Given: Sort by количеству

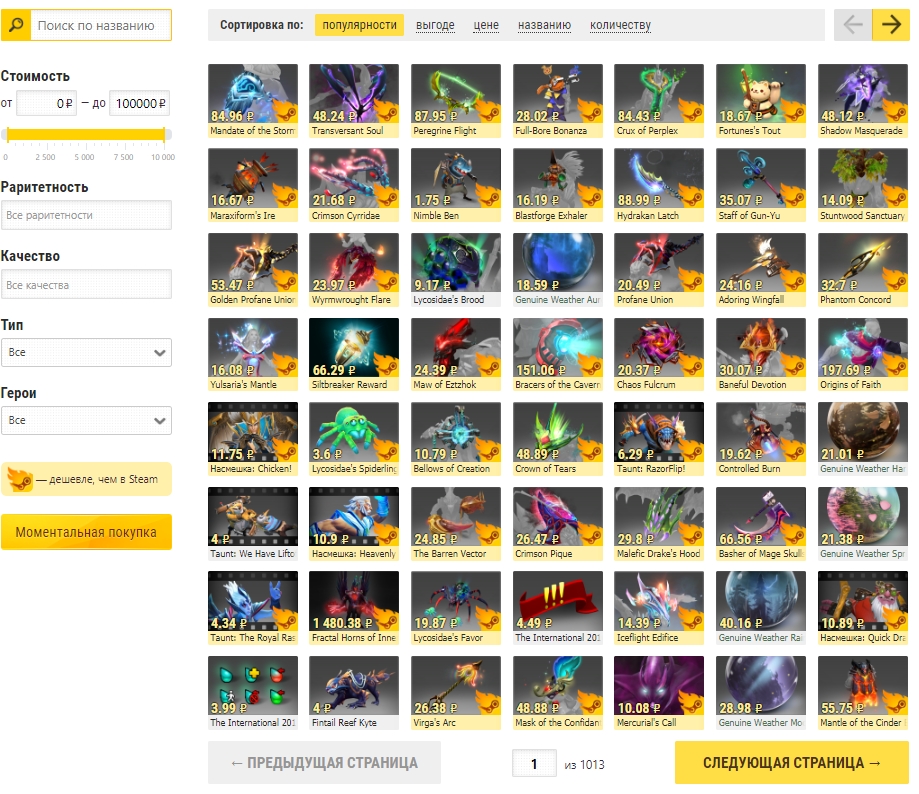Looking at the screenshot, I should pyautogui.click(x=620, y=25).
